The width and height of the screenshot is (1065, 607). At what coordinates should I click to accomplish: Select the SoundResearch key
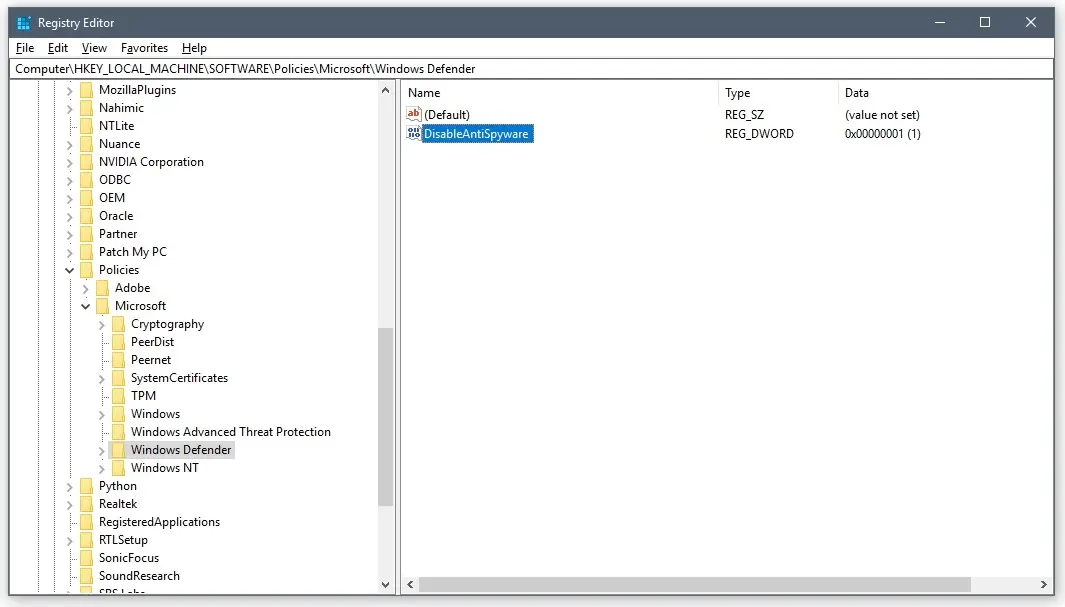pos(139,576)
